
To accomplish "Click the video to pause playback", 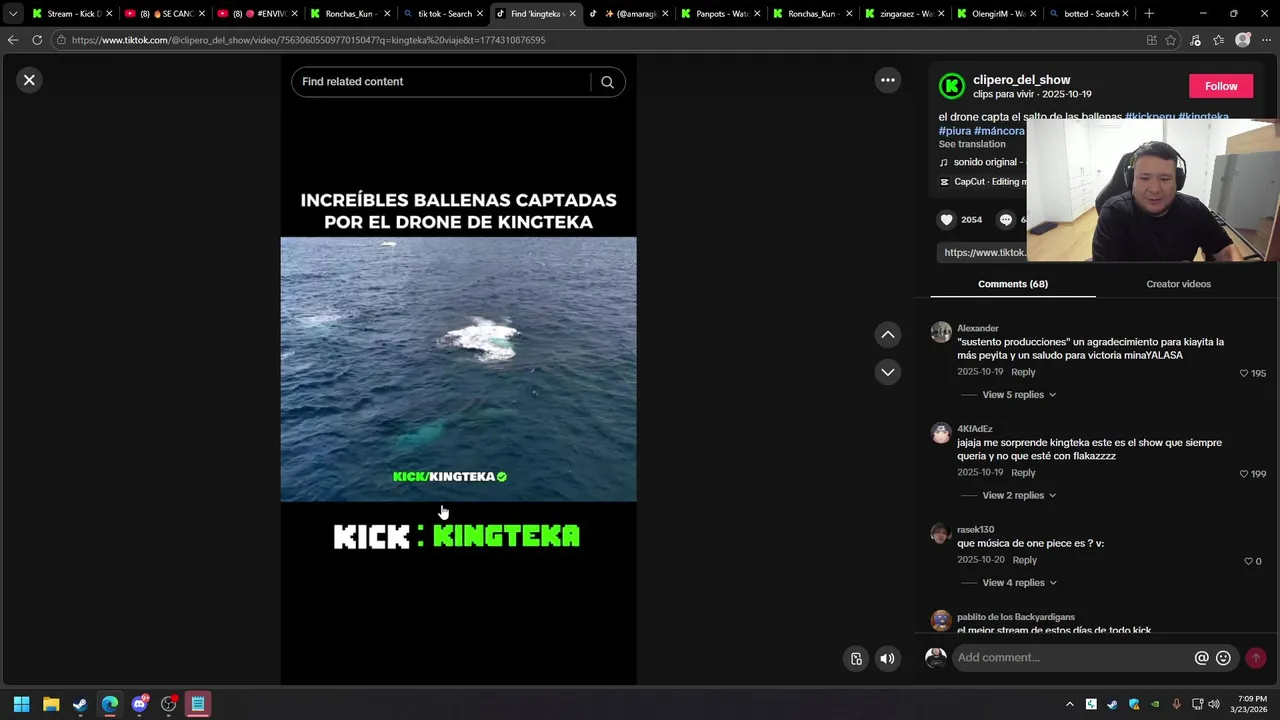I will (458, 369).
